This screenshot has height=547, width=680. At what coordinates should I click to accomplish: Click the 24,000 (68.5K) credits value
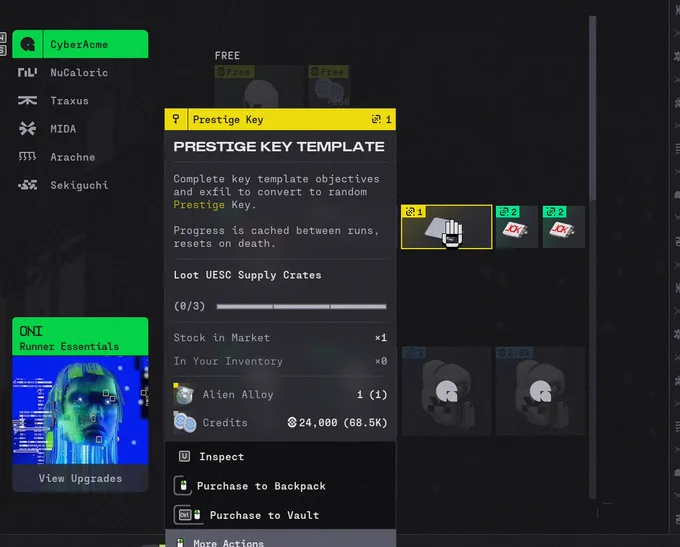click(337, 423)
